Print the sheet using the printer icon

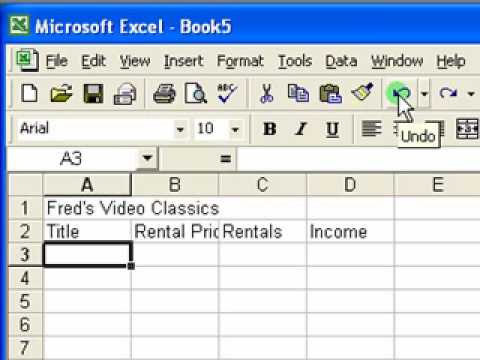164,93
